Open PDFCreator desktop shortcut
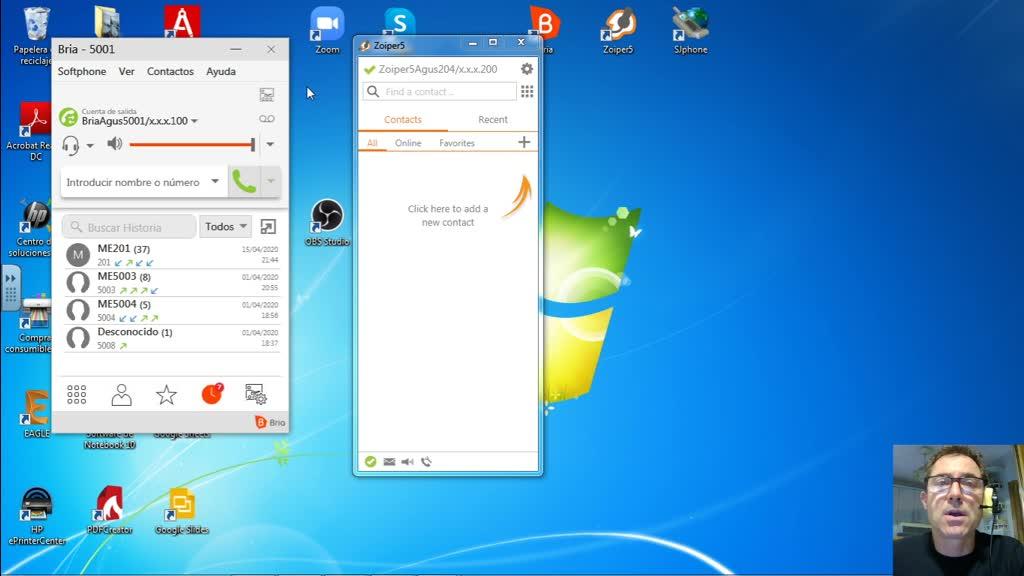 pos(110,511)
